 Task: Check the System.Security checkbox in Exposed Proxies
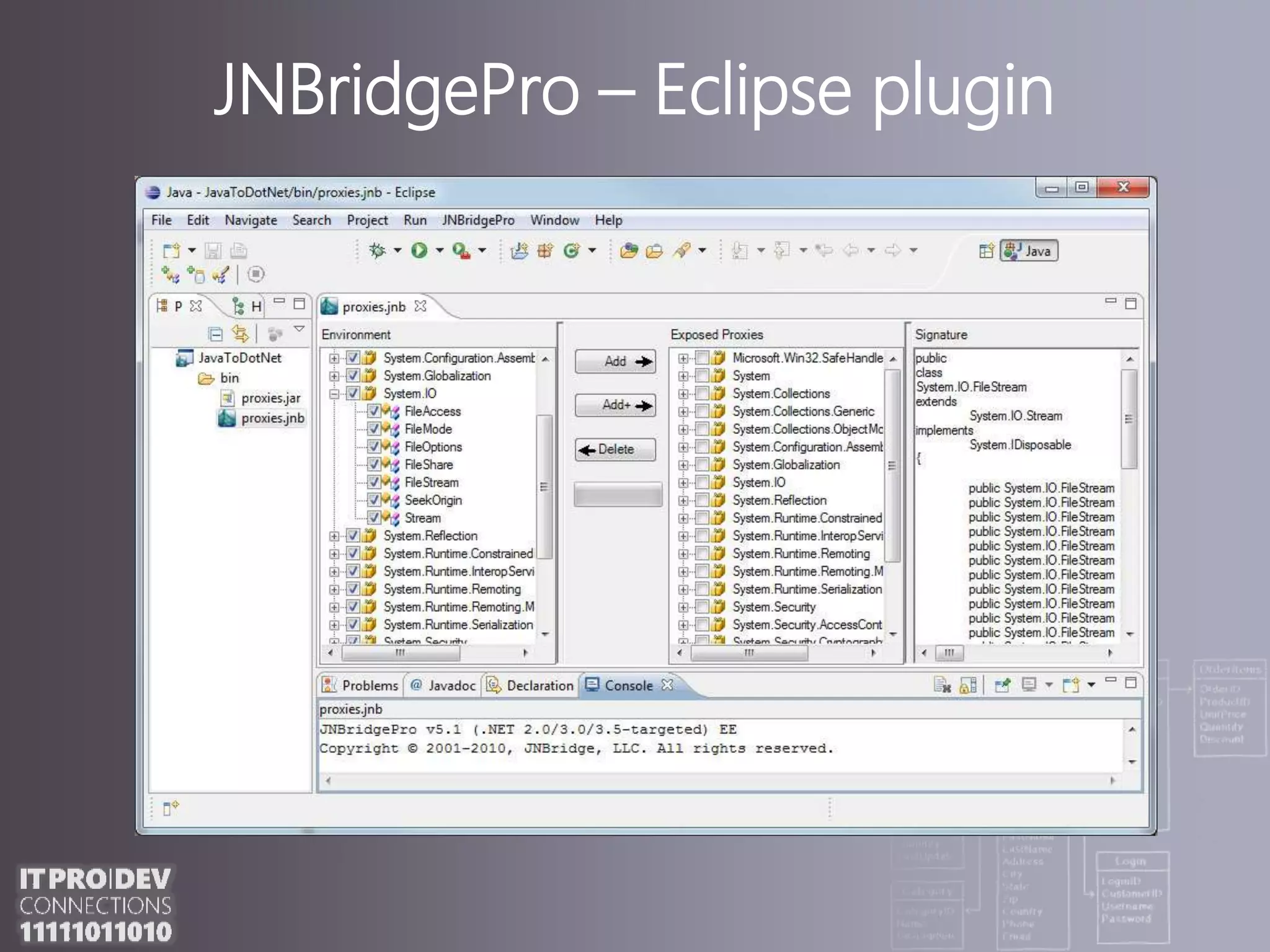coord(702,607)
